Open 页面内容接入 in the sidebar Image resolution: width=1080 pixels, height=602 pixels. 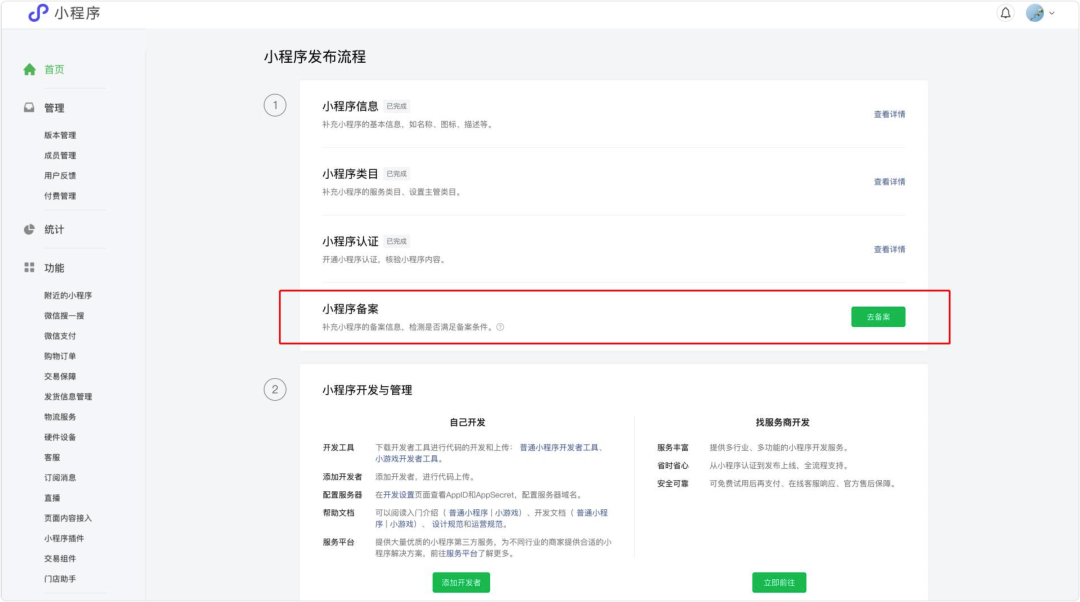point(68,518)
